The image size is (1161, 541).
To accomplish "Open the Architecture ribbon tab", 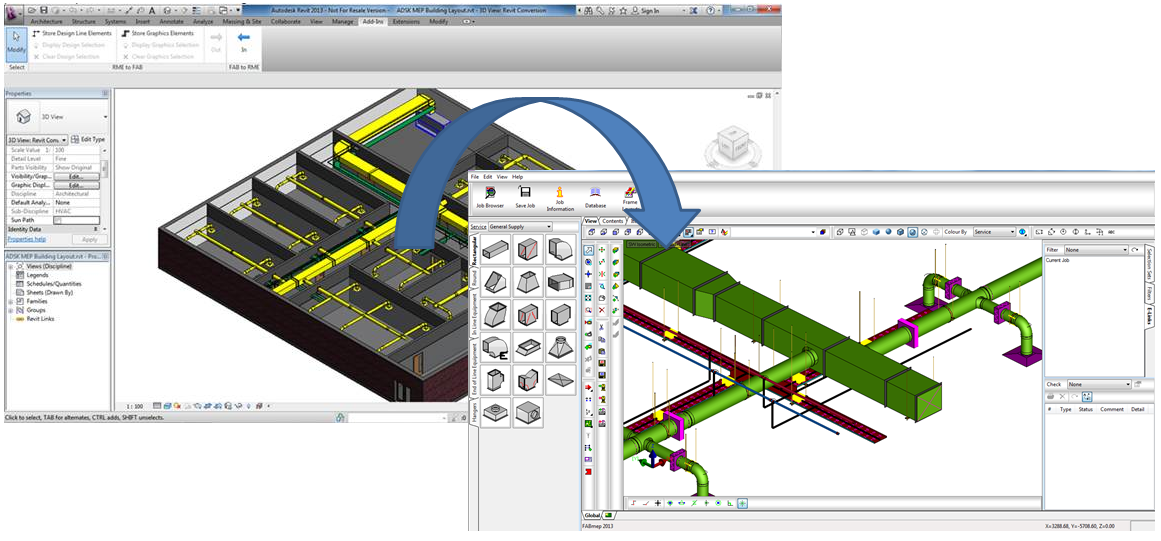I will click(x=46, y=21).
